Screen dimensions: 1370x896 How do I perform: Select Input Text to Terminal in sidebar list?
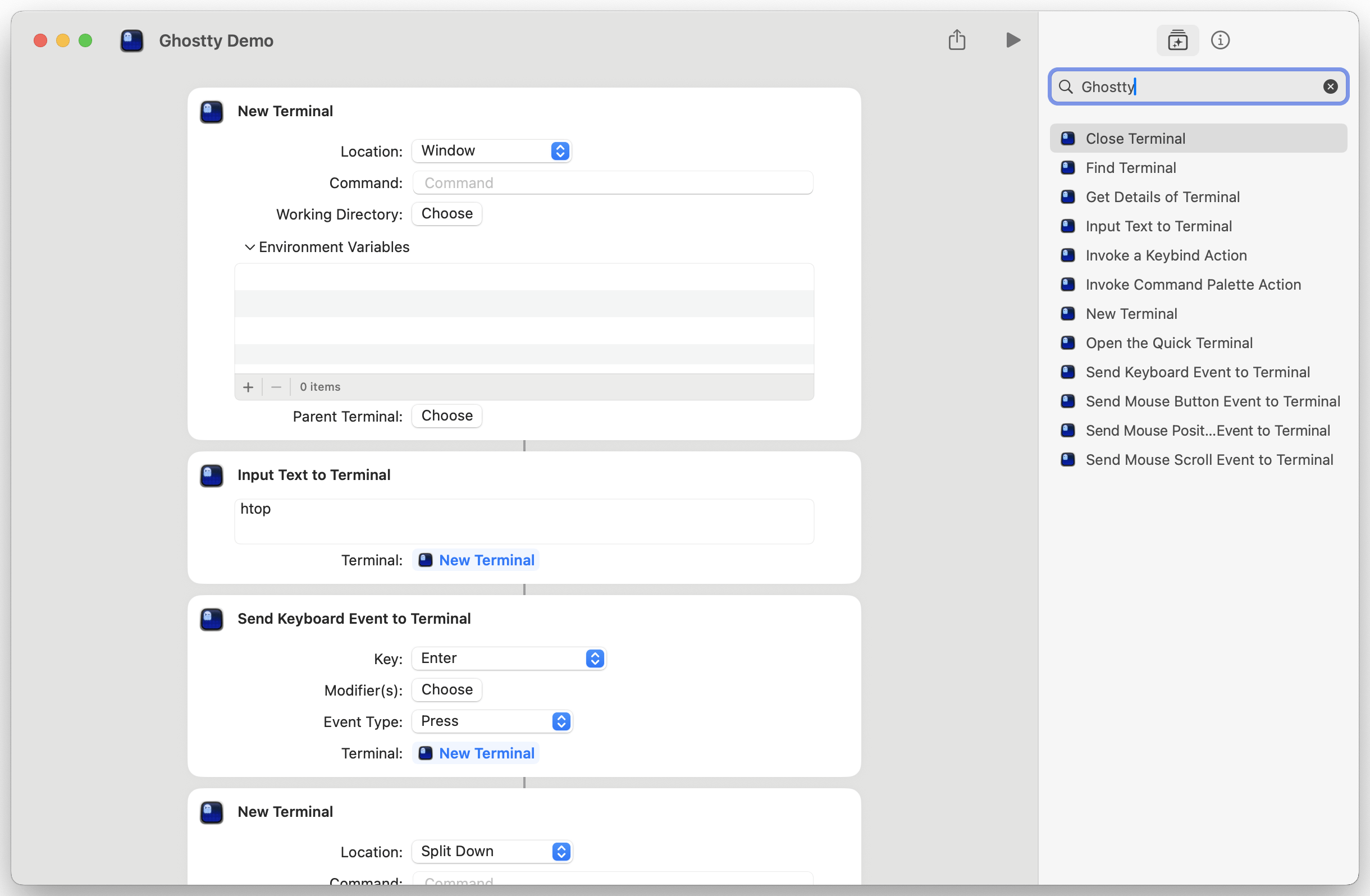tap(1198, 226)
